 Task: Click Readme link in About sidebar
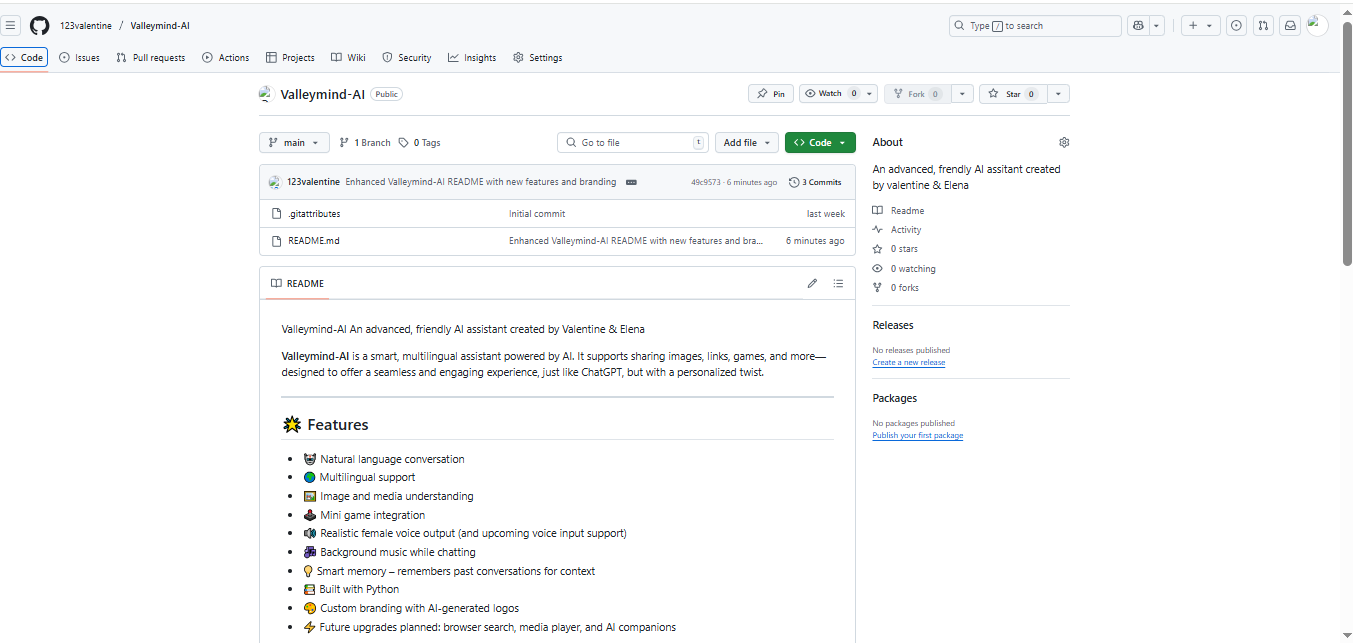tap(899, 211)
